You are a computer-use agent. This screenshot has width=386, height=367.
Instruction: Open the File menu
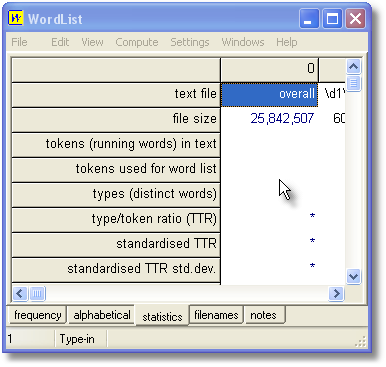(x=19, y=42)
